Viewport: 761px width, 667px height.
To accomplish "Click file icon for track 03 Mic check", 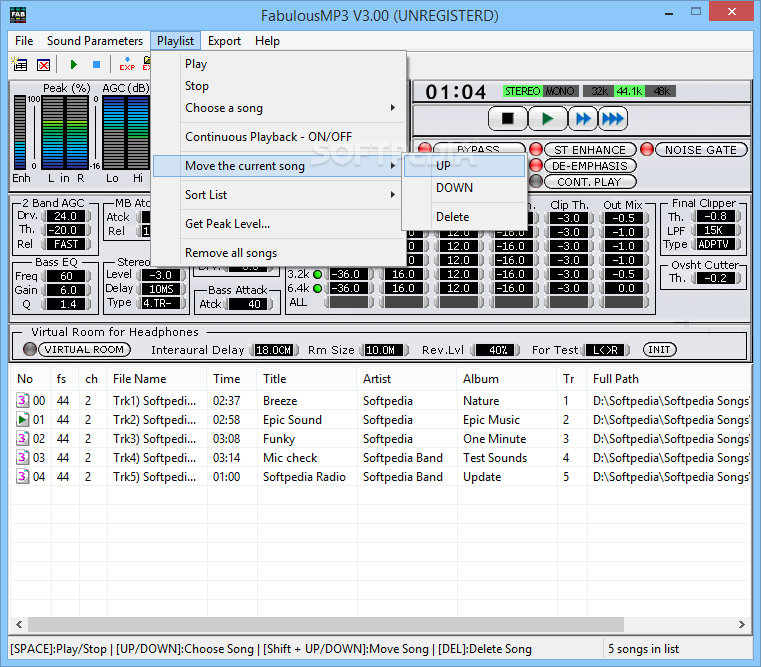I will pos(22,457).
